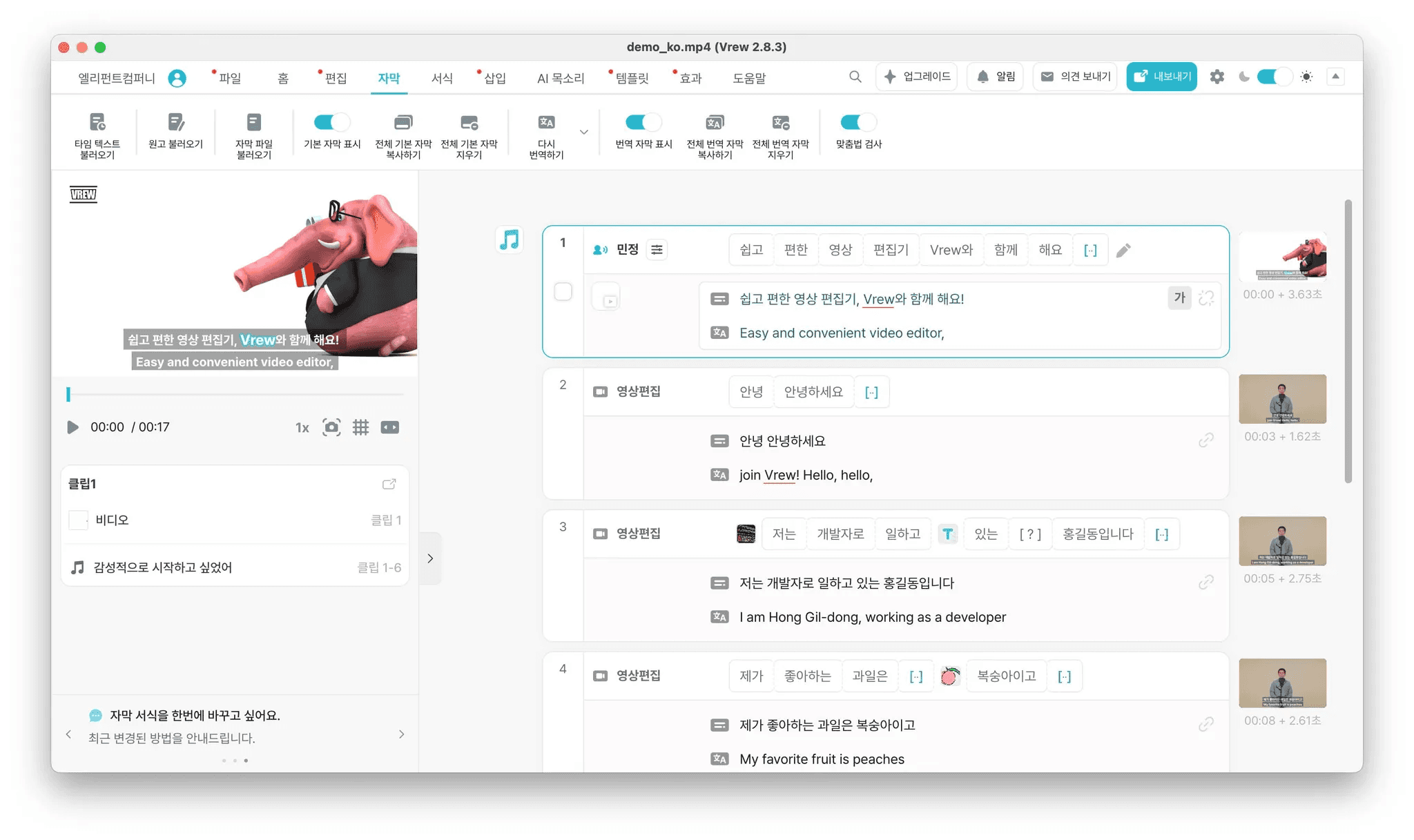Image resolution: width=1414 pixels, height=840 pixels.
Task: Click the link icon in clip 2 subtitle
Action: coord(1206,440)
